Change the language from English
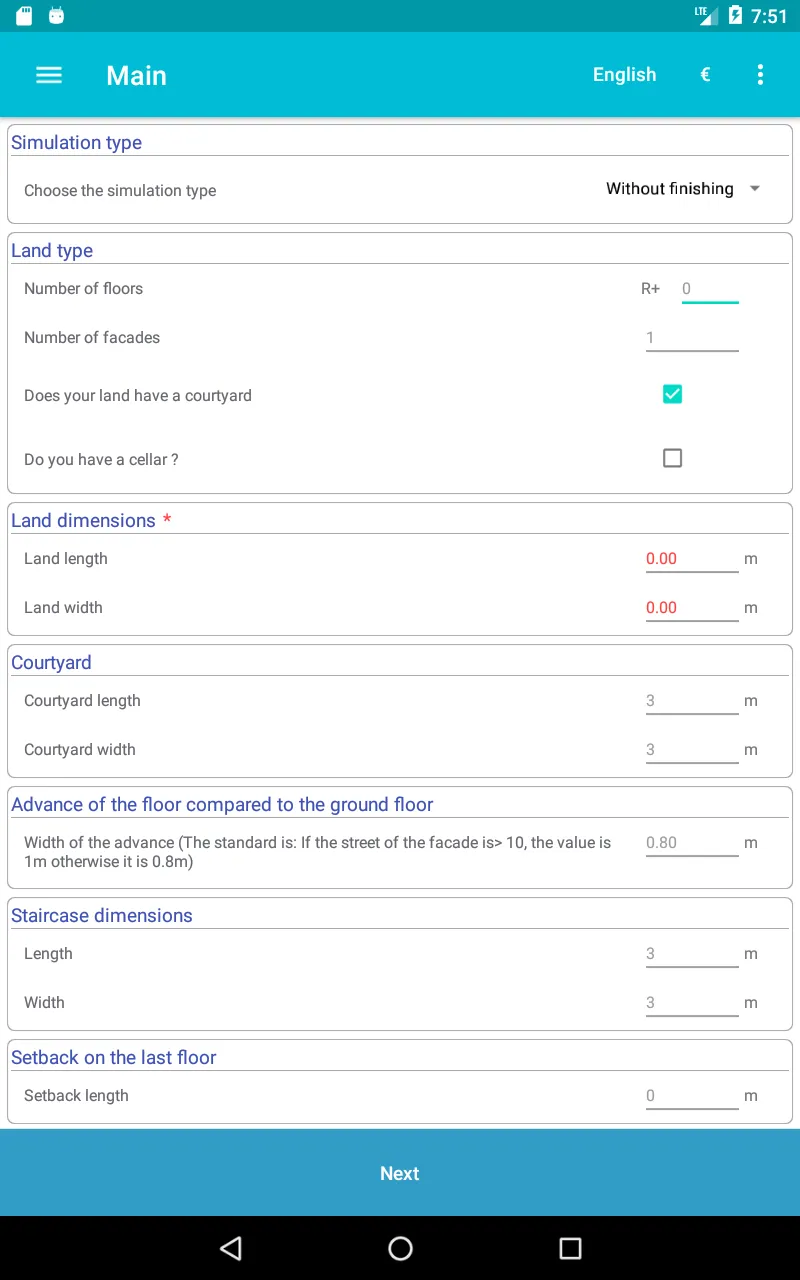The width and height of the screenshot is (800, 1280). click(x=625, y=75)
